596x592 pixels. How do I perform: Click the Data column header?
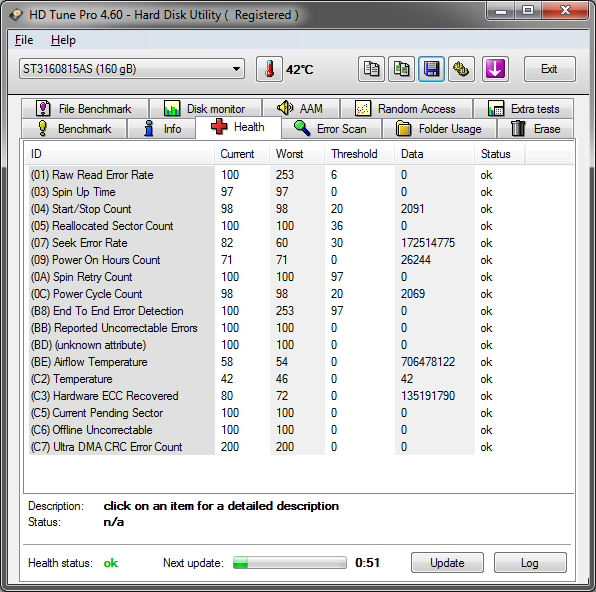[434, 154]
